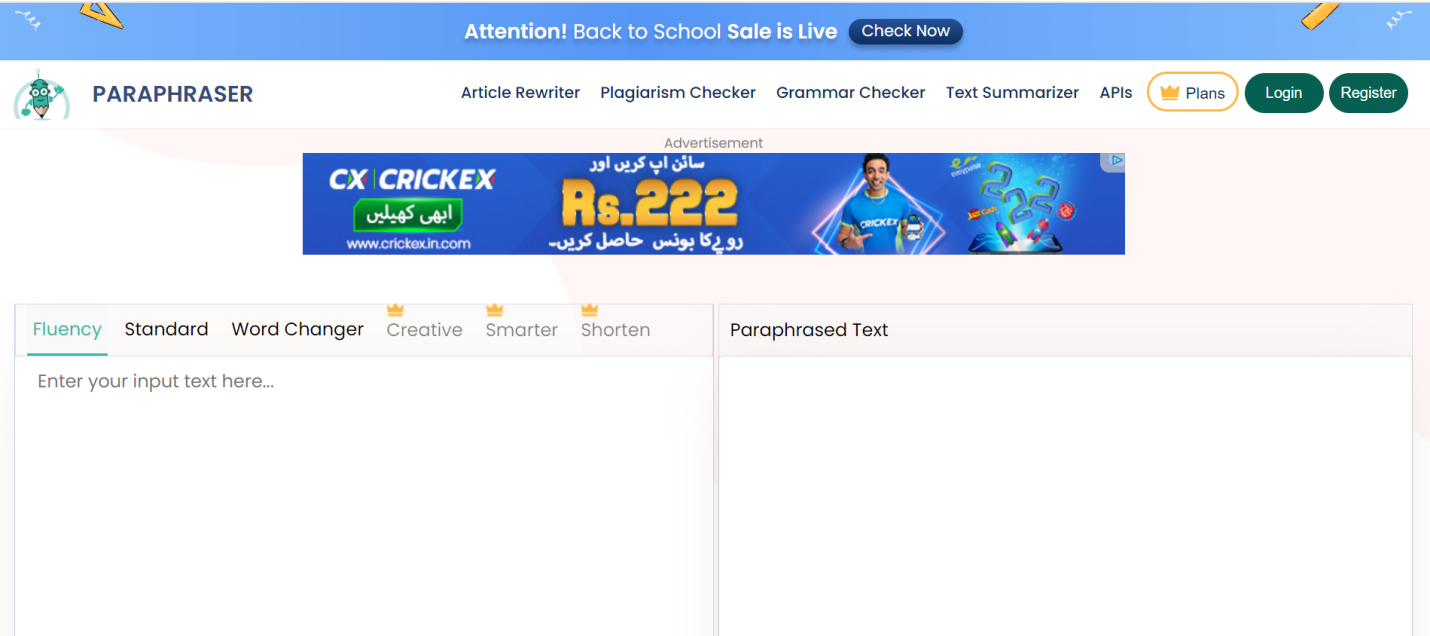Select the Fluency mode tab
This screenshot has width=1430, height=636.
(67, 330)
